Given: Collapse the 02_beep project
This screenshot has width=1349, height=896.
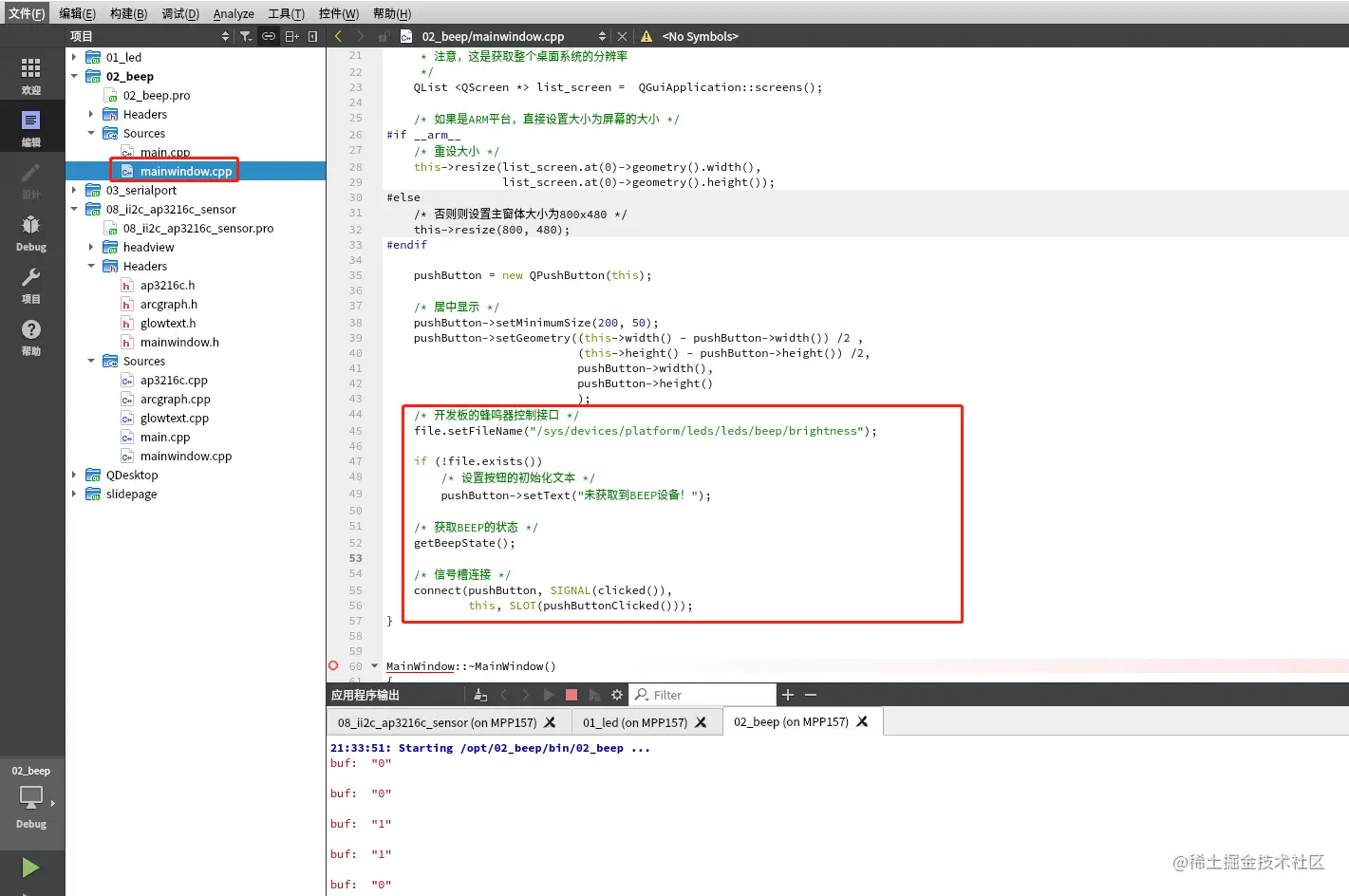Looking at the screenshot, I should tap(74, 76).
